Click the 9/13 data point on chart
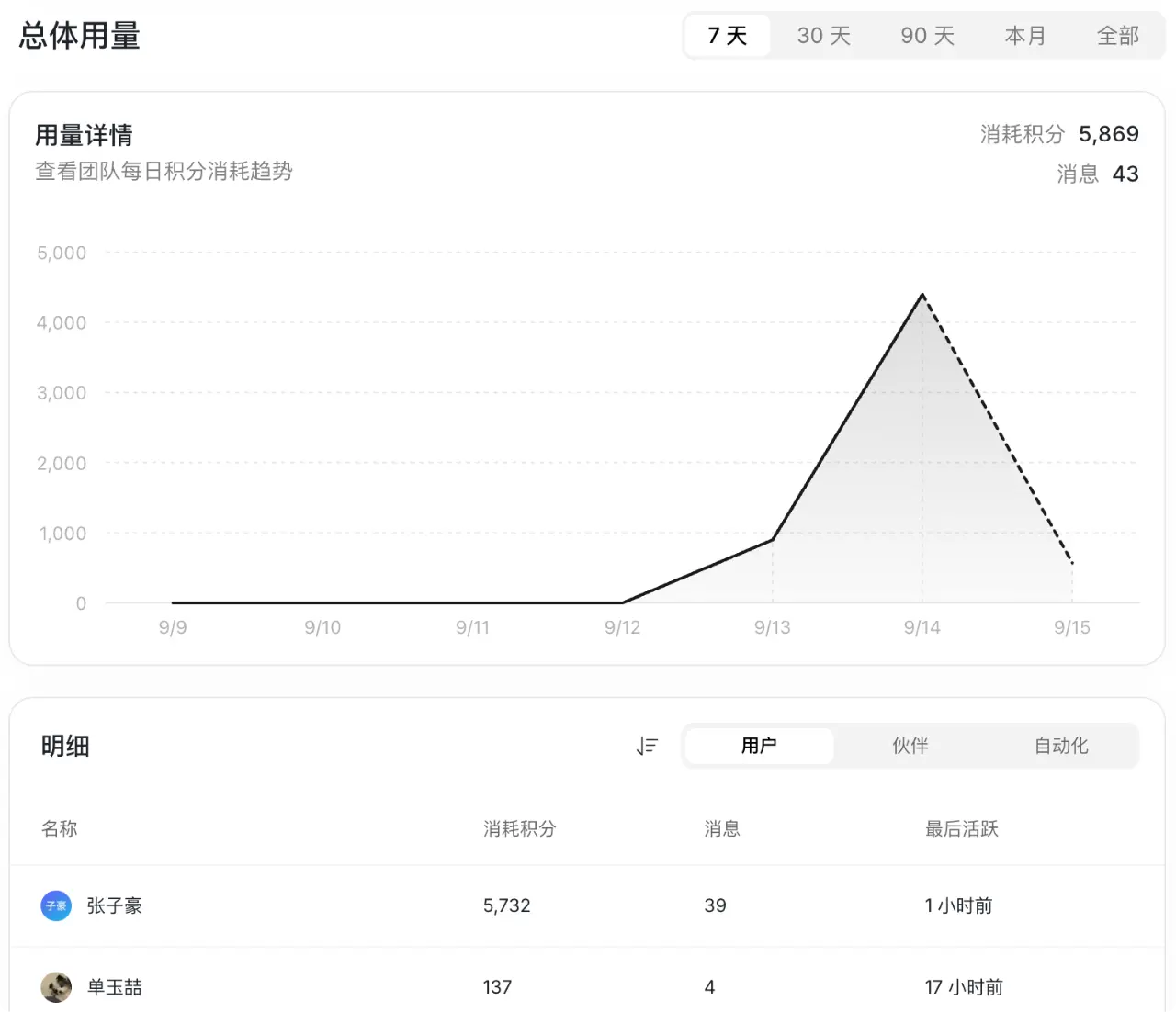 773,539
